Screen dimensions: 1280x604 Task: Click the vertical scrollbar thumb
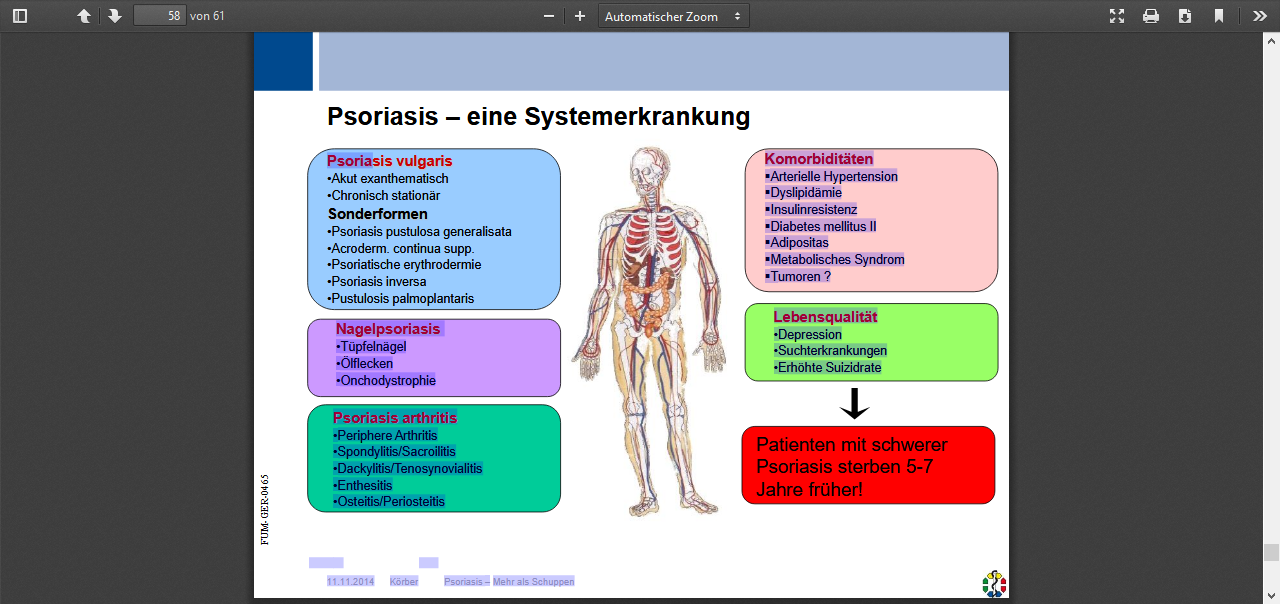[x=1271, y=553]
